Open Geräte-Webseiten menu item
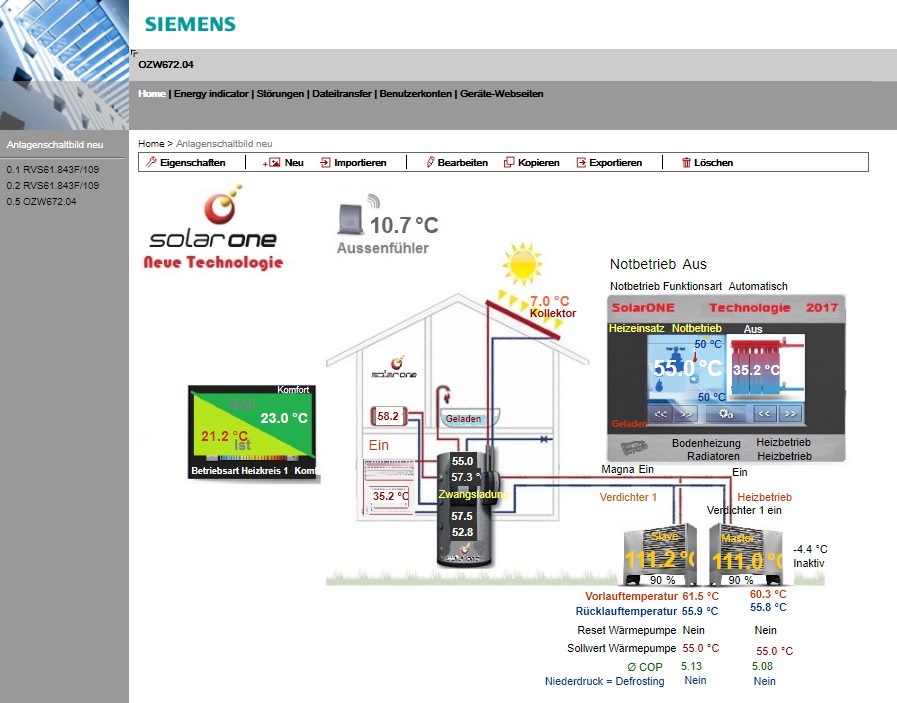897x703 pixels. tap(502, 93)
